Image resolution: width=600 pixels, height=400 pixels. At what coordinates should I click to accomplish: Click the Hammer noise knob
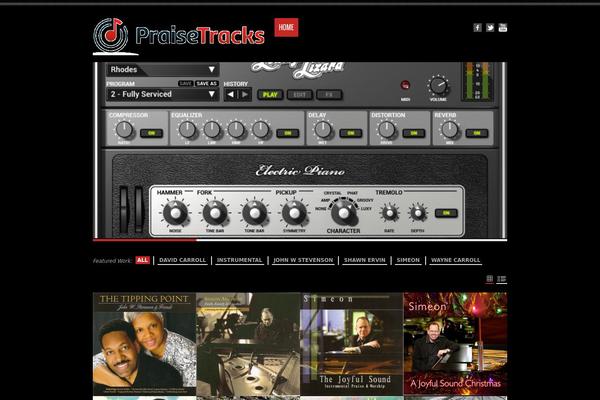point(175,213)
